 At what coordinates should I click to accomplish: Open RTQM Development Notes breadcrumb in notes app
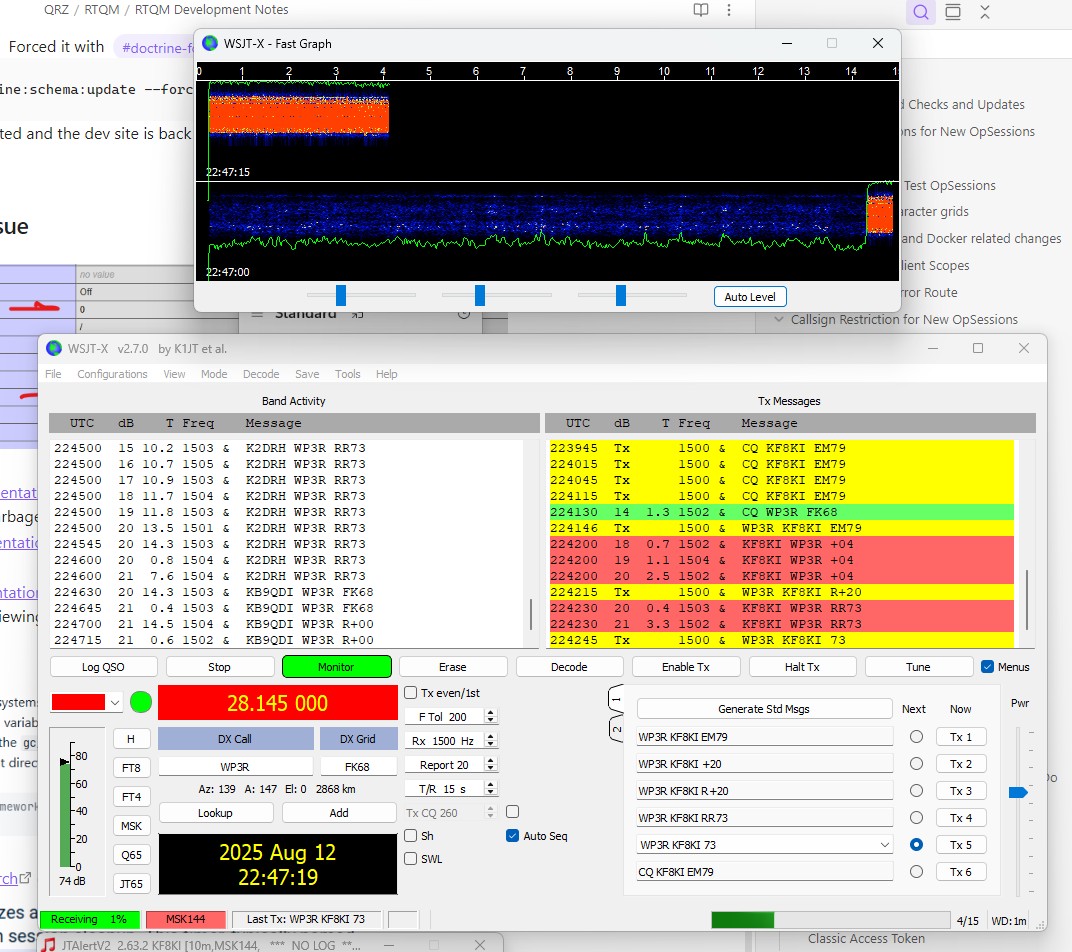[211, 10]
